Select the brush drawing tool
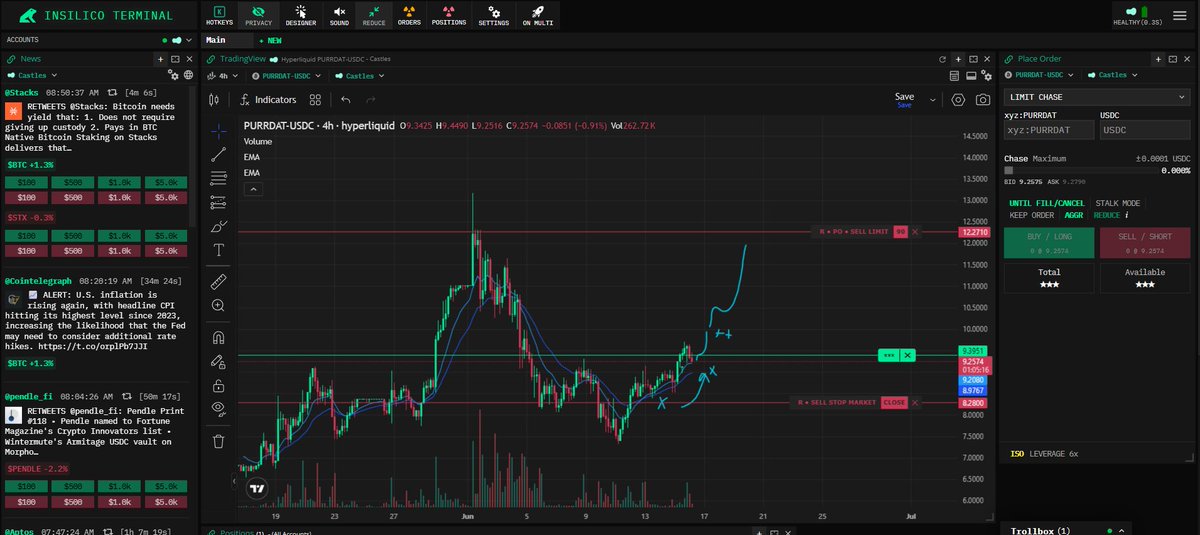Image resolution: width=1200 pixels, height=535 pixels. tap(219, 227)
